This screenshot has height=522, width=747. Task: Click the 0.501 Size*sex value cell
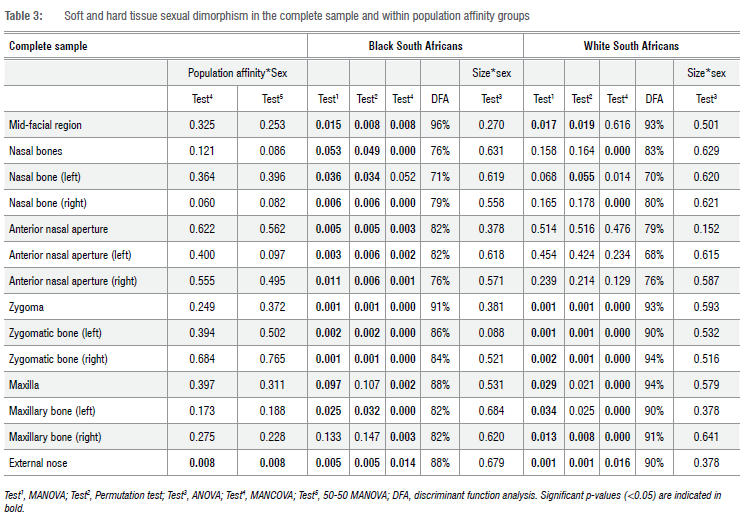coord(707,125)
